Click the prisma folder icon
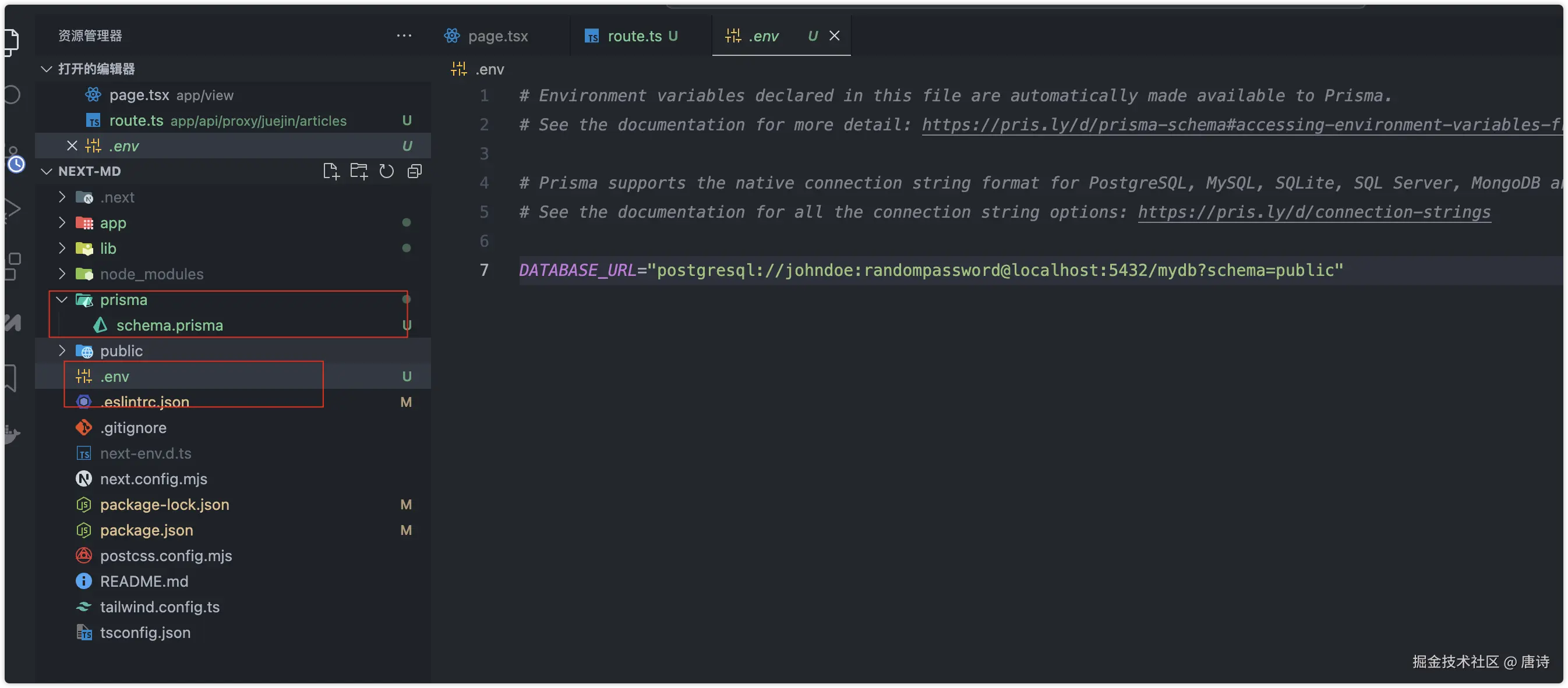Image resolution: width=1568 pixels, height=688 pixels. [84, 299]
